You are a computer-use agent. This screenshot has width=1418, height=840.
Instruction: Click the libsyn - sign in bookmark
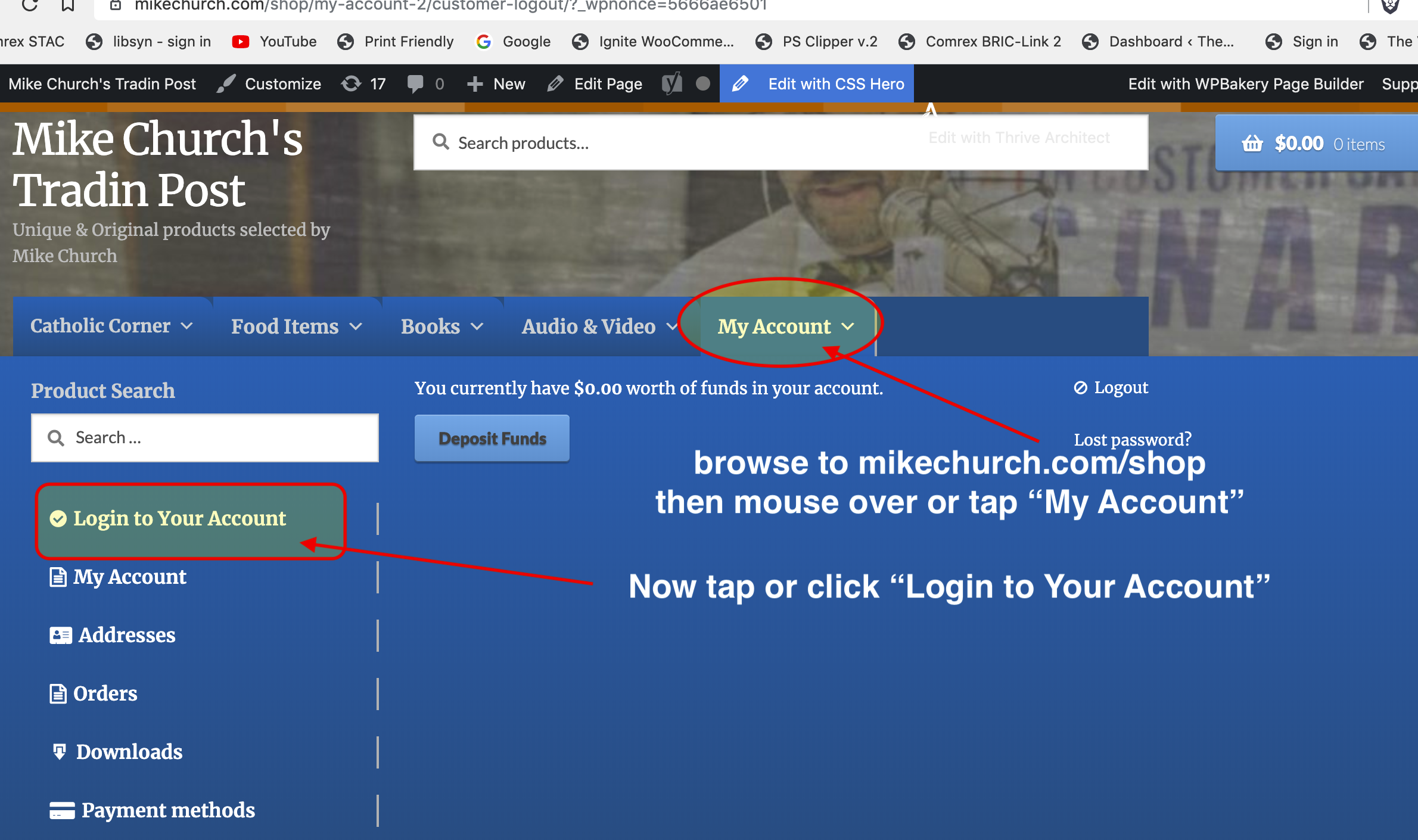(x=148, y=42)
